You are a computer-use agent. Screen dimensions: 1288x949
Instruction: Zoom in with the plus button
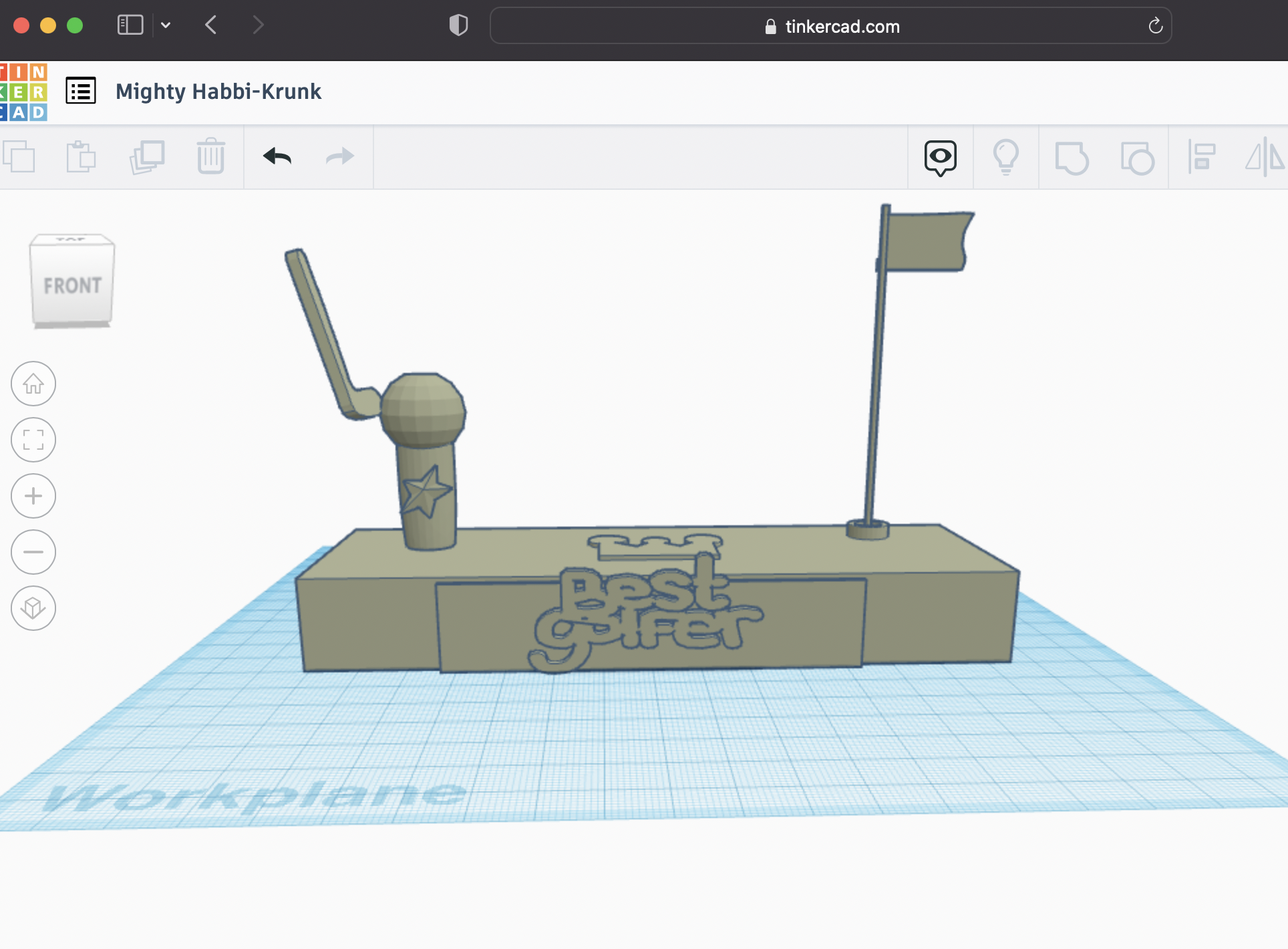(33, 496)
